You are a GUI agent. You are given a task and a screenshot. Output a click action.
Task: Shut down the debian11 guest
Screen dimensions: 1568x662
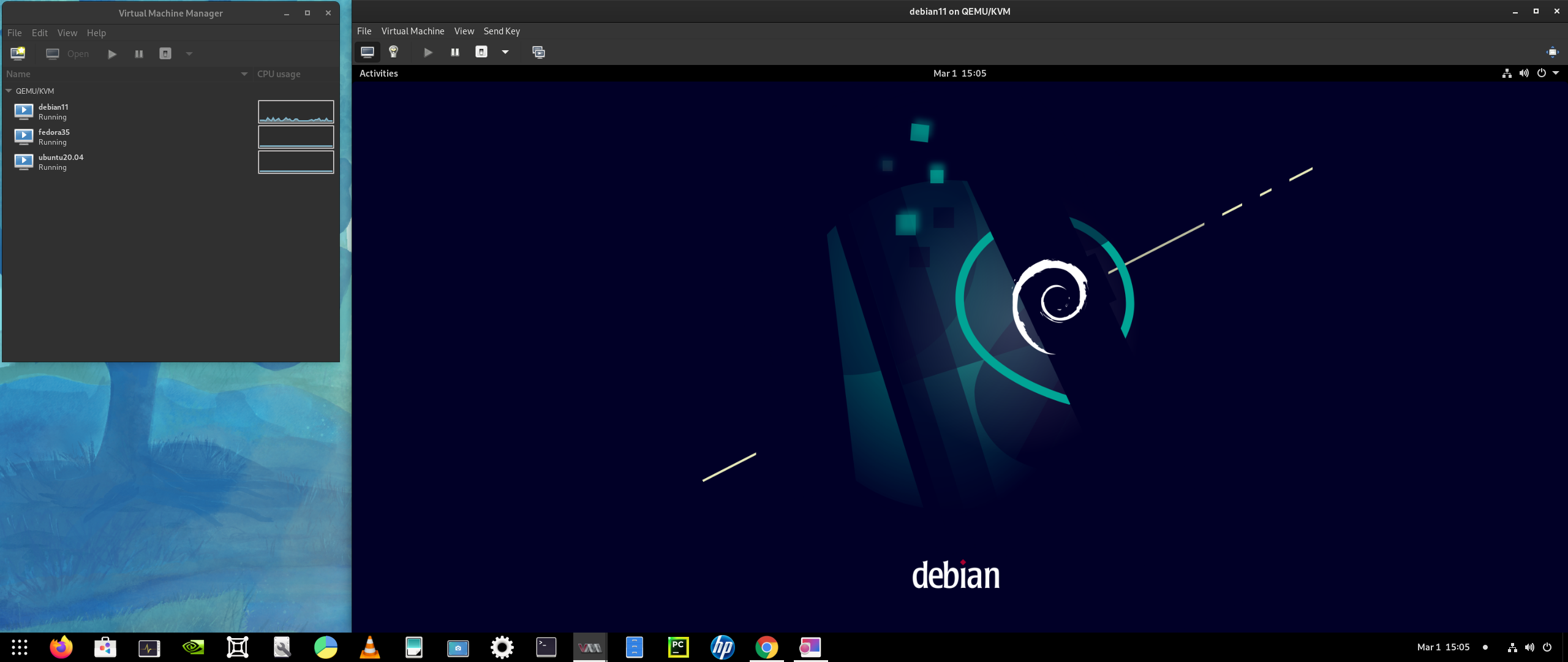pos(481,52)
